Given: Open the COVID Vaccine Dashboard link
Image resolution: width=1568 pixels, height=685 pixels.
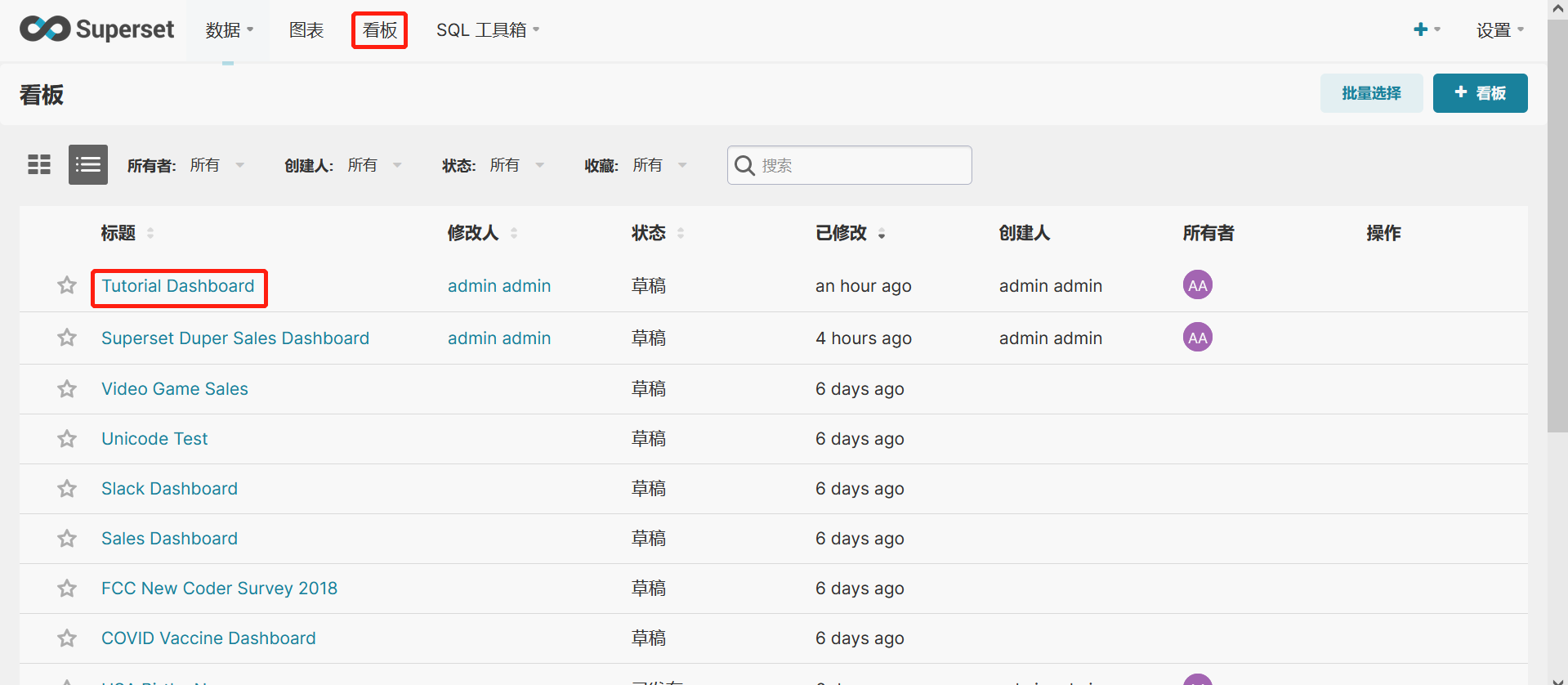Looking at the screenshot, I should pos(208,638).
